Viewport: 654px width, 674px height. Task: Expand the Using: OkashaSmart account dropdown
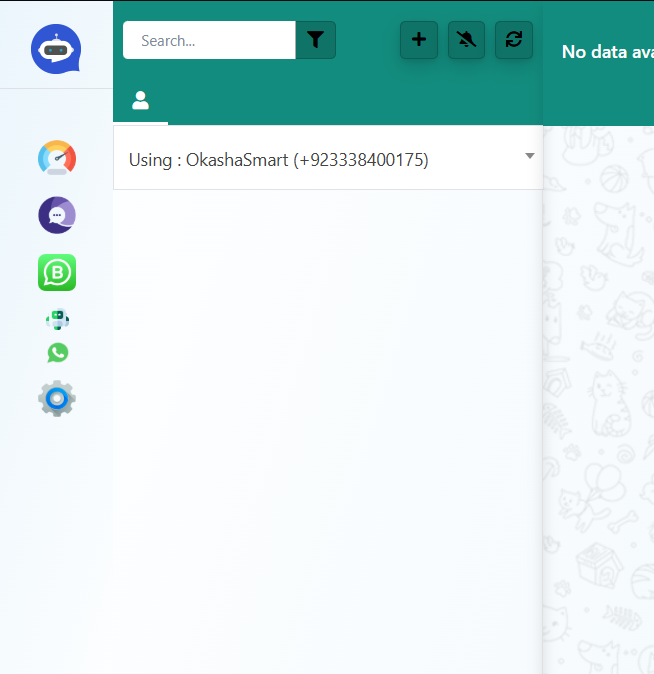[x=328, y=158]
